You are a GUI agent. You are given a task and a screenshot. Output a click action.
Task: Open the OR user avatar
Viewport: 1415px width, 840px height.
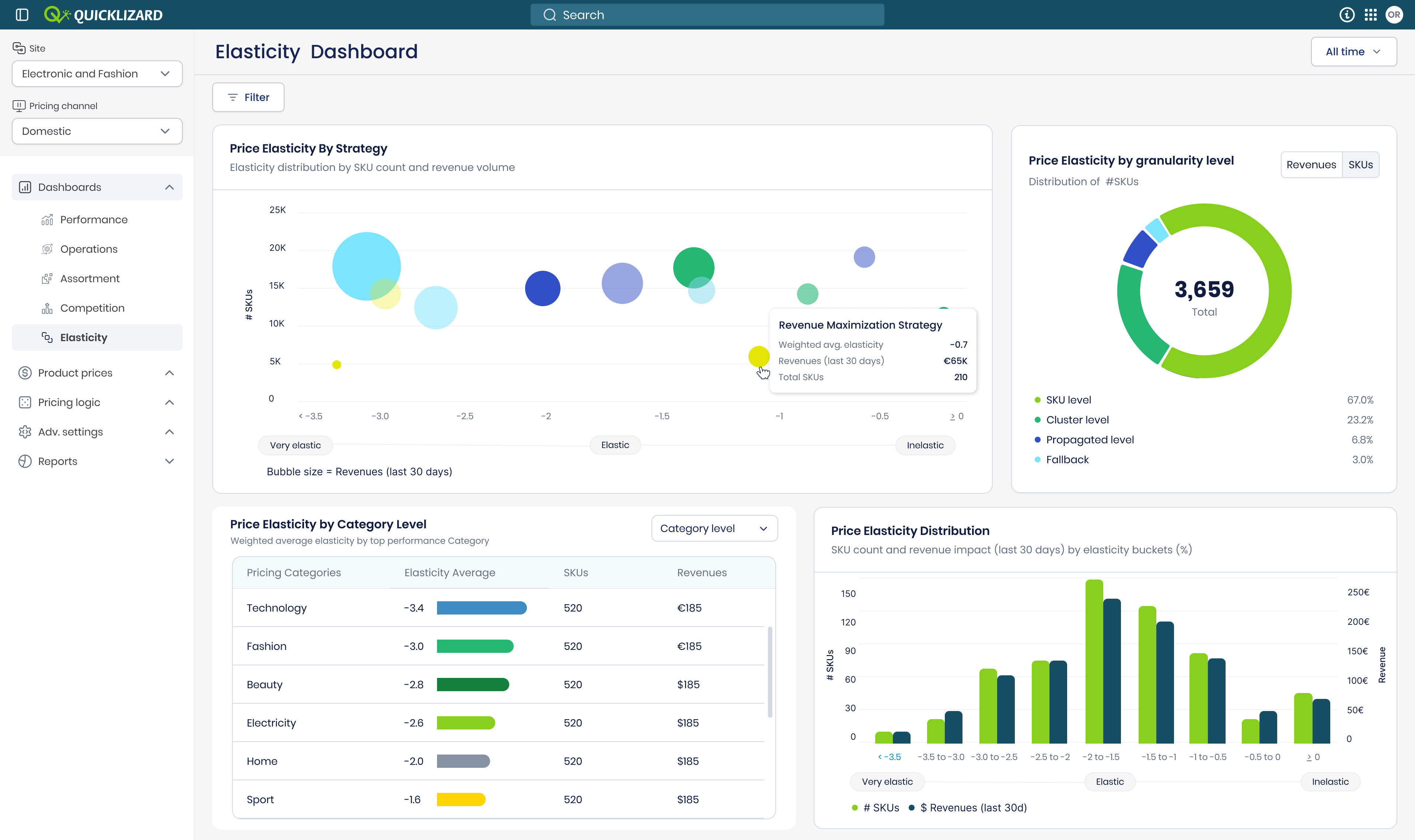click(x=1394, y=15)
